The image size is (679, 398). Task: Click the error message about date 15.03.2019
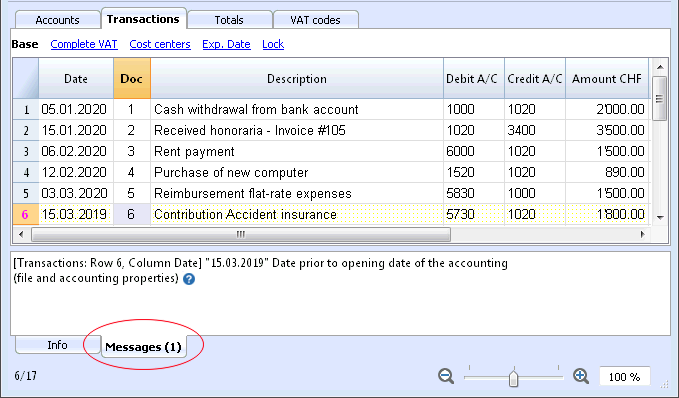pos(260,271)
